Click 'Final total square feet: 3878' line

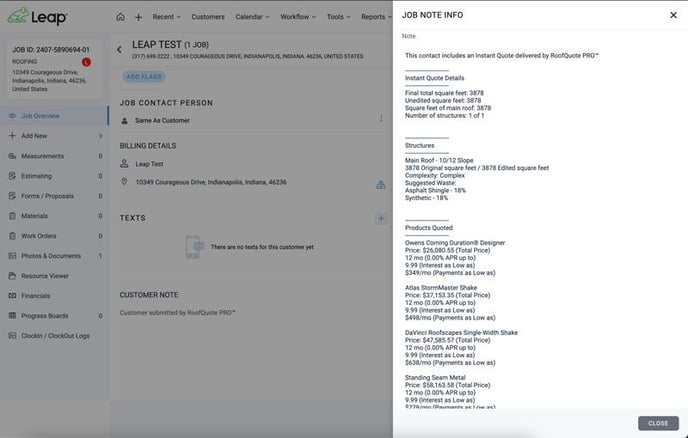444,93
